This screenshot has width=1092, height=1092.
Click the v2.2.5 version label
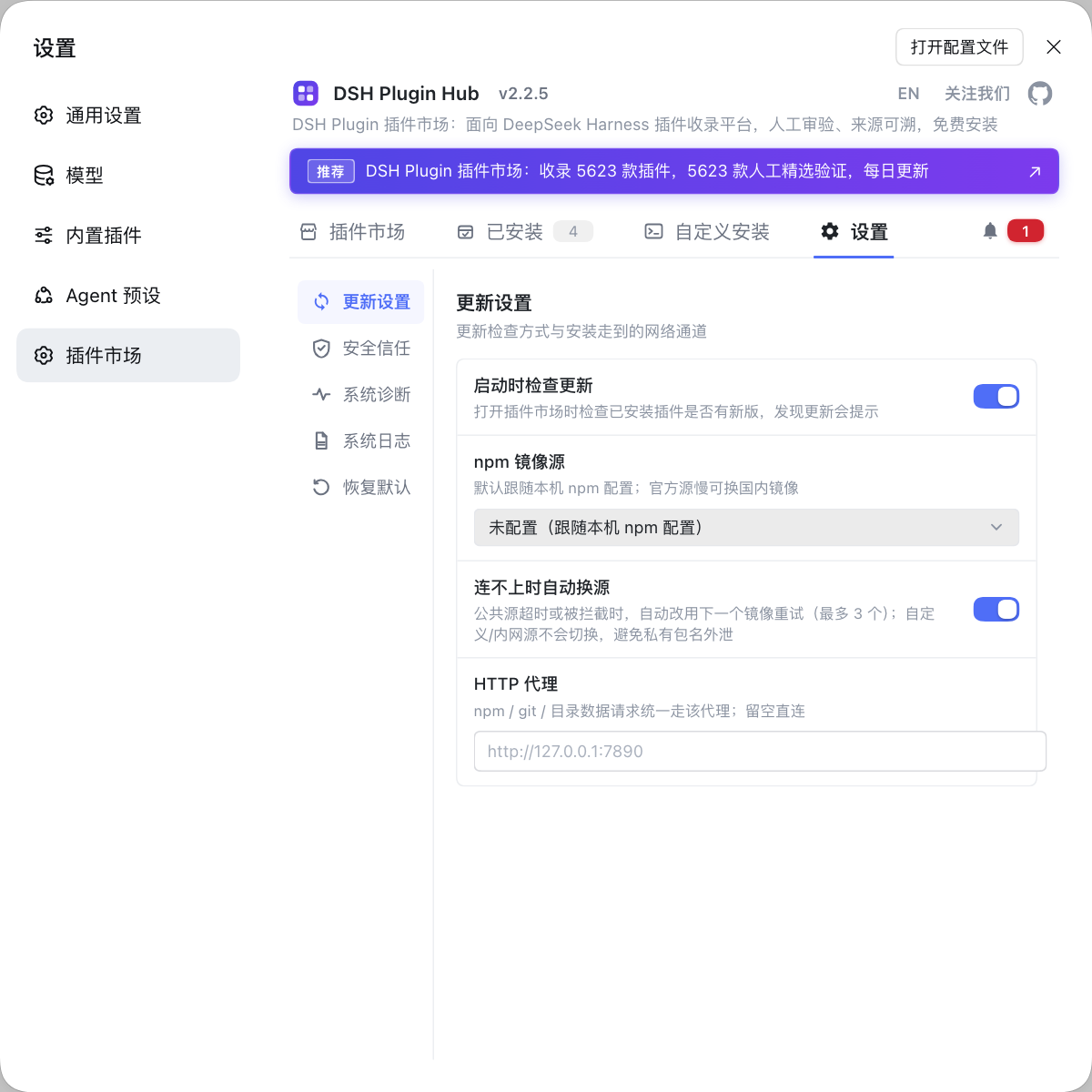523,94
